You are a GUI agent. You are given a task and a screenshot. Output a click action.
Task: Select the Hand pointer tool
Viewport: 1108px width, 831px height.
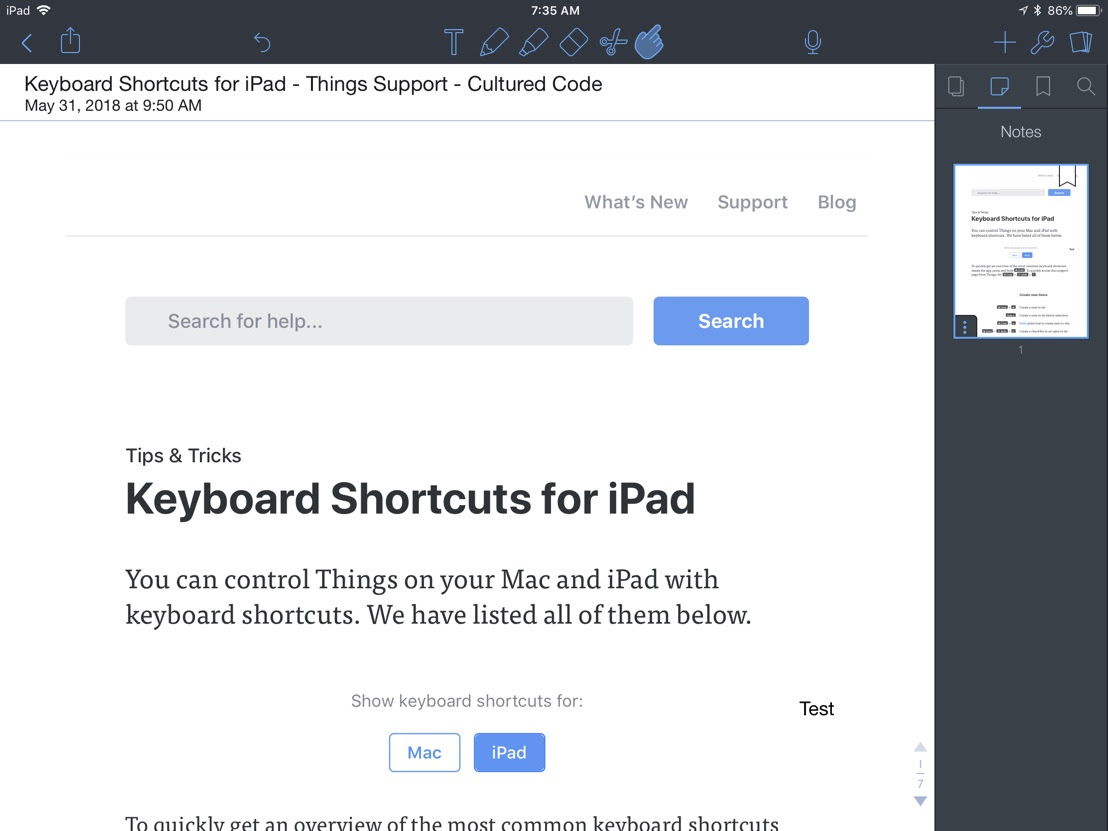[x=649, y=42]
